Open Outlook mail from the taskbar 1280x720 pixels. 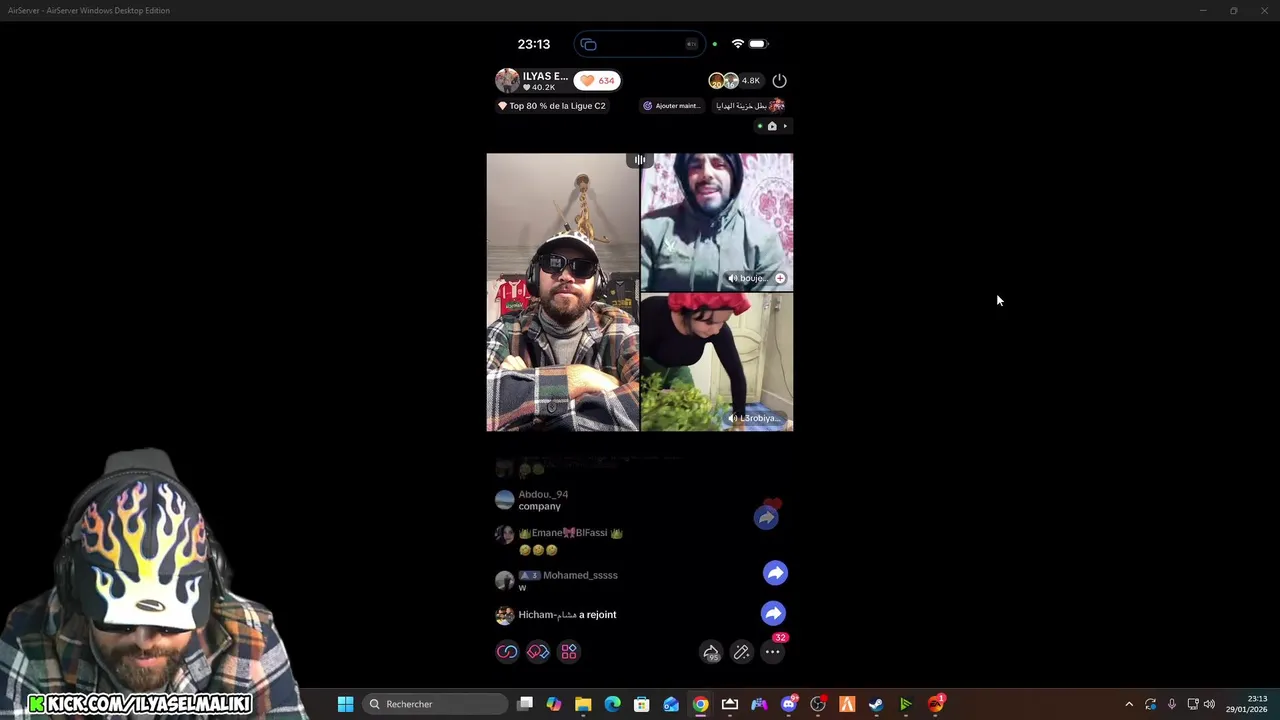click(x=671, y=704)
